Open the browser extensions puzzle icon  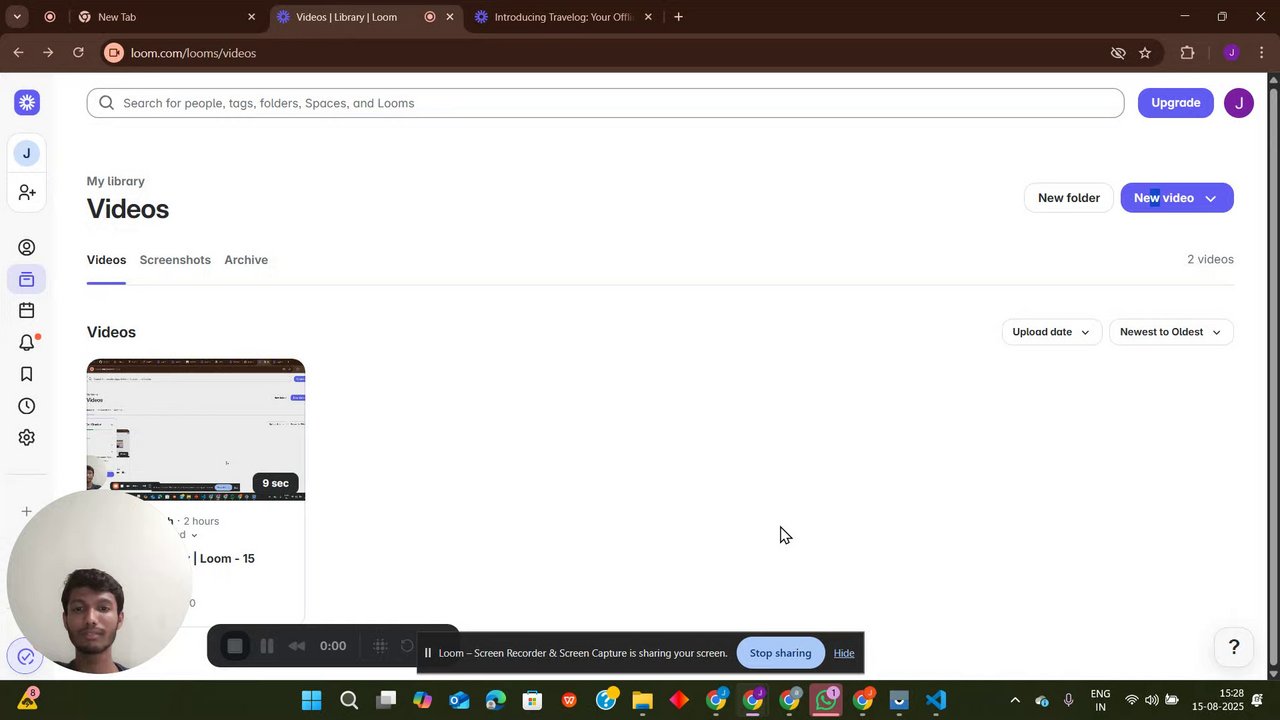click(1188, 53)
